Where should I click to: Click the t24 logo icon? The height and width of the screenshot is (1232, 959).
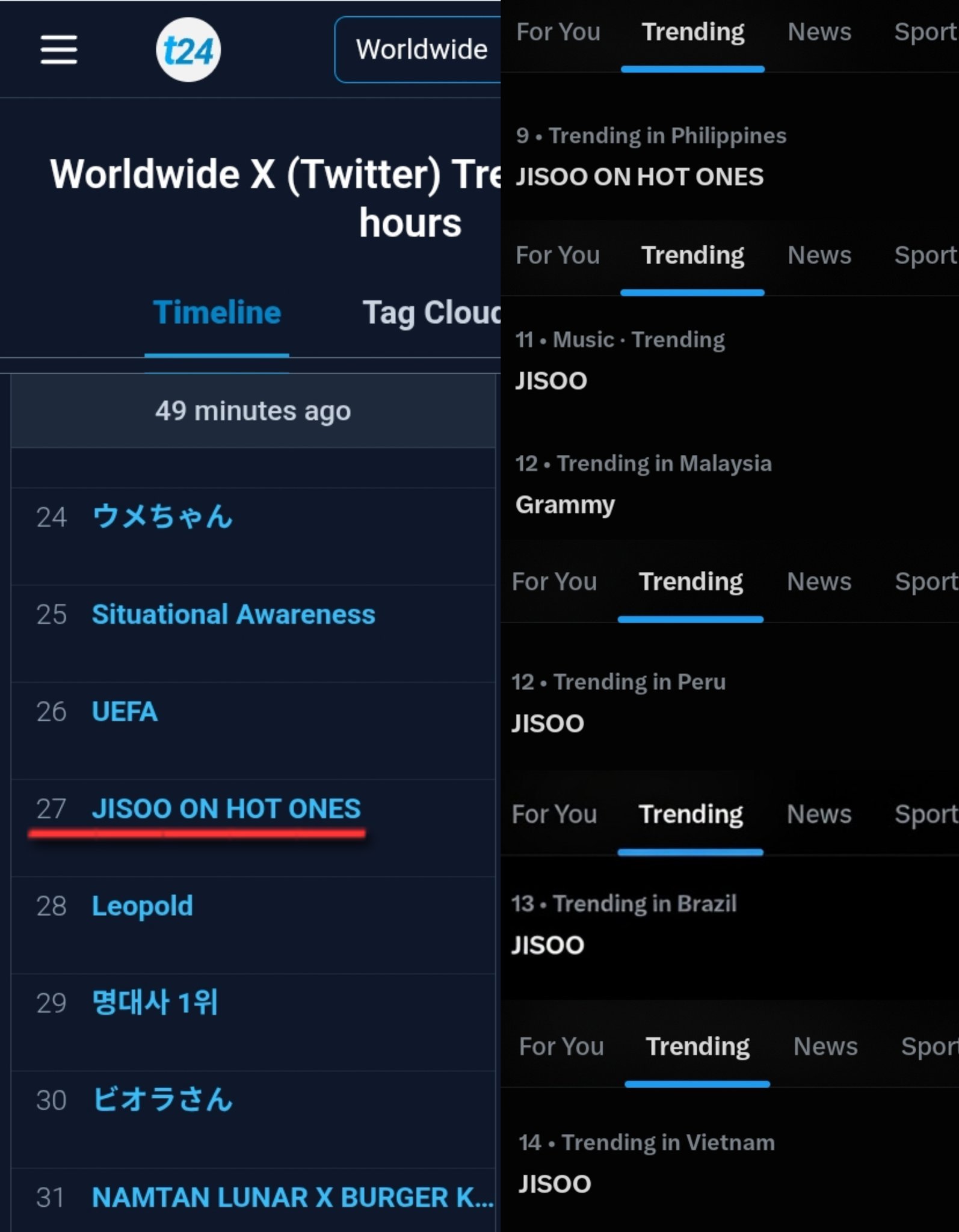pyautogui.click(x=188, y=49)
